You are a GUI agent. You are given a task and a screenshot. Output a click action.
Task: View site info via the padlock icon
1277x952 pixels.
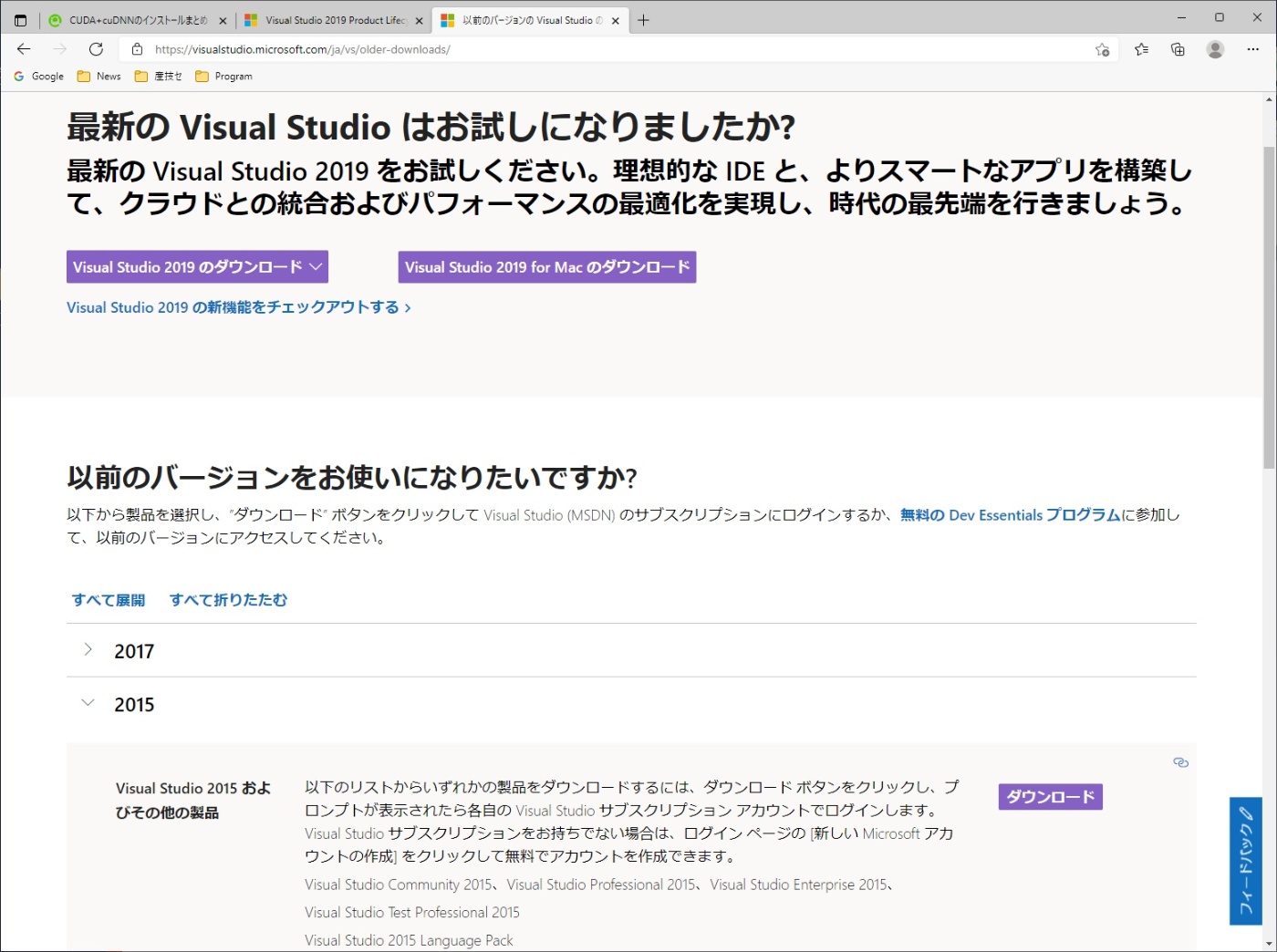pos(137,49)
